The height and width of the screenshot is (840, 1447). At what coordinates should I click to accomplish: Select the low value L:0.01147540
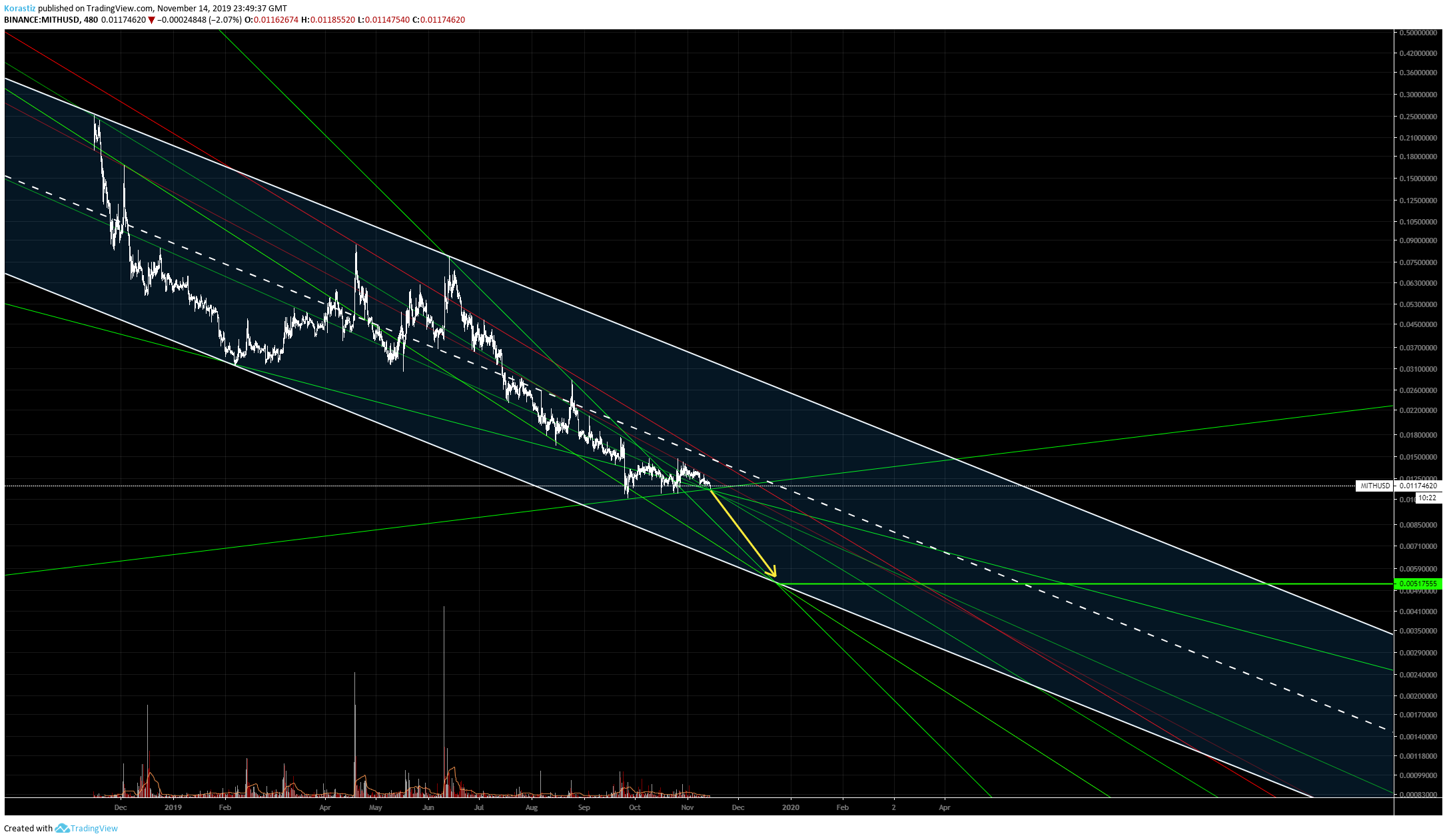384,20
